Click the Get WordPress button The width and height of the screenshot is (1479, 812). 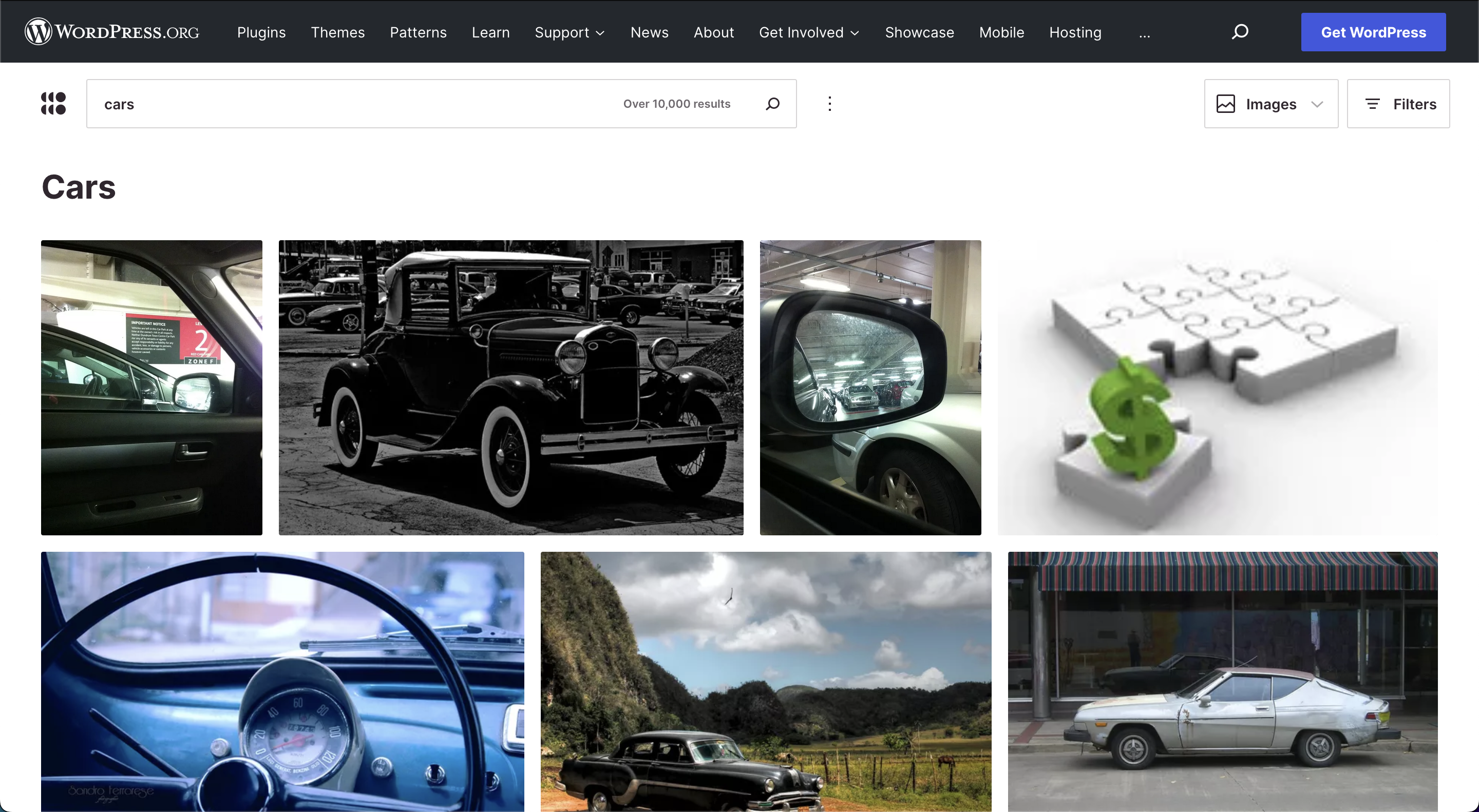click(x=1373, y=32)
